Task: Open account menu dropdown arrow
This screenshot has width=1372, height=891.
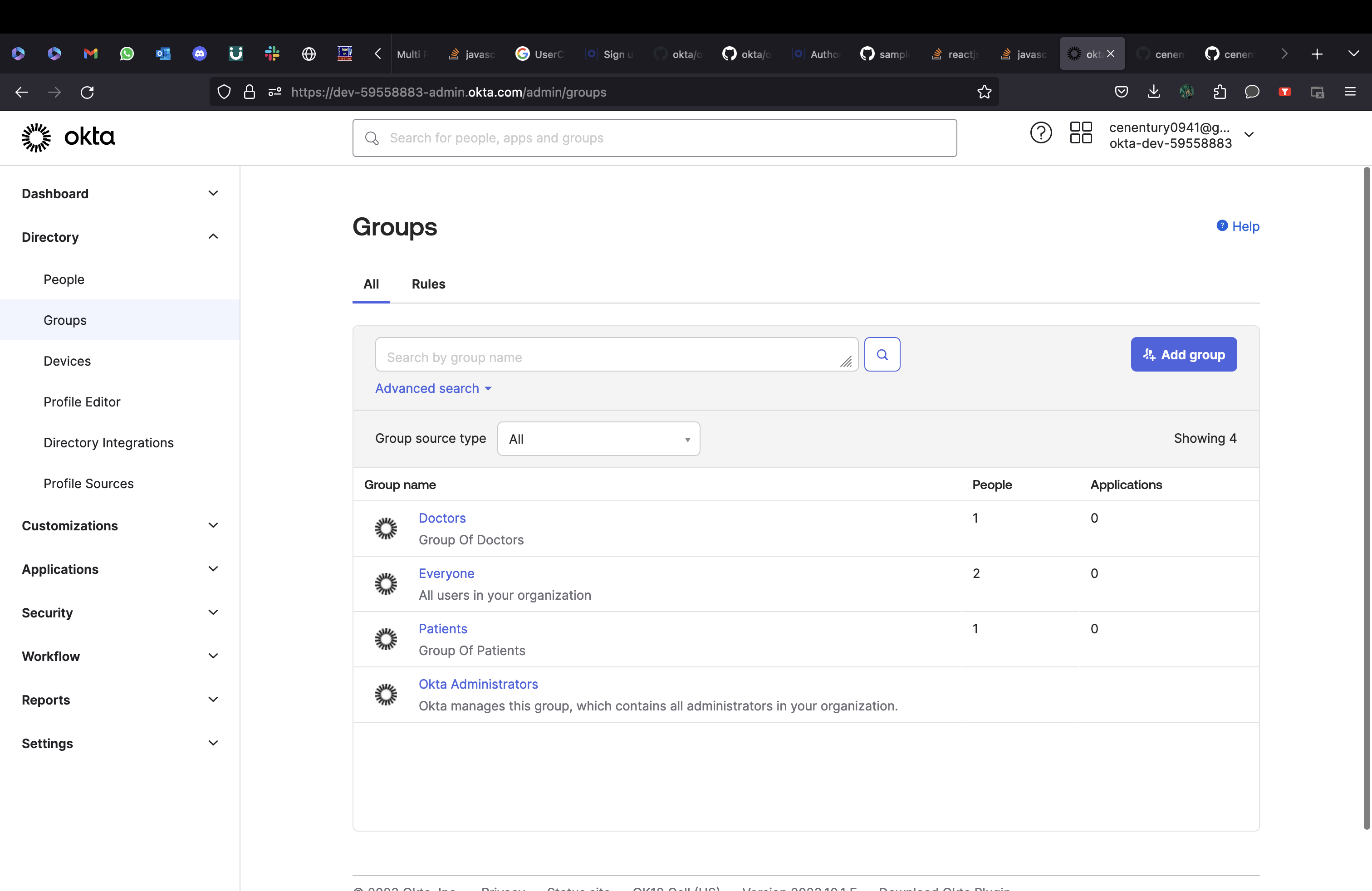Action: (x=1249, y=135)
